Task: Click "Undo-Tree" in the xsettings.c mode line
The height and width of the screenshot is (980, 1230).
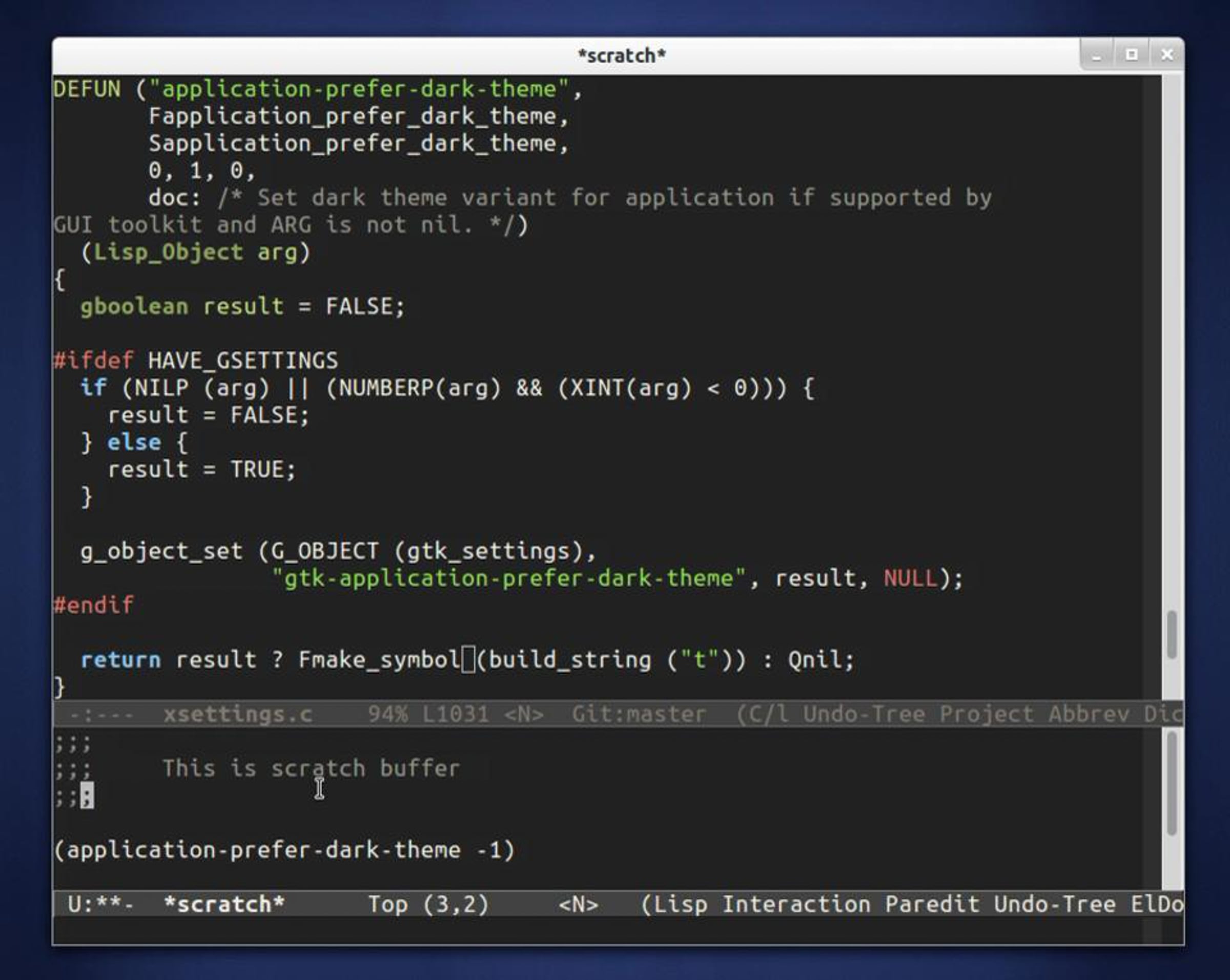Action: point(863,714)
